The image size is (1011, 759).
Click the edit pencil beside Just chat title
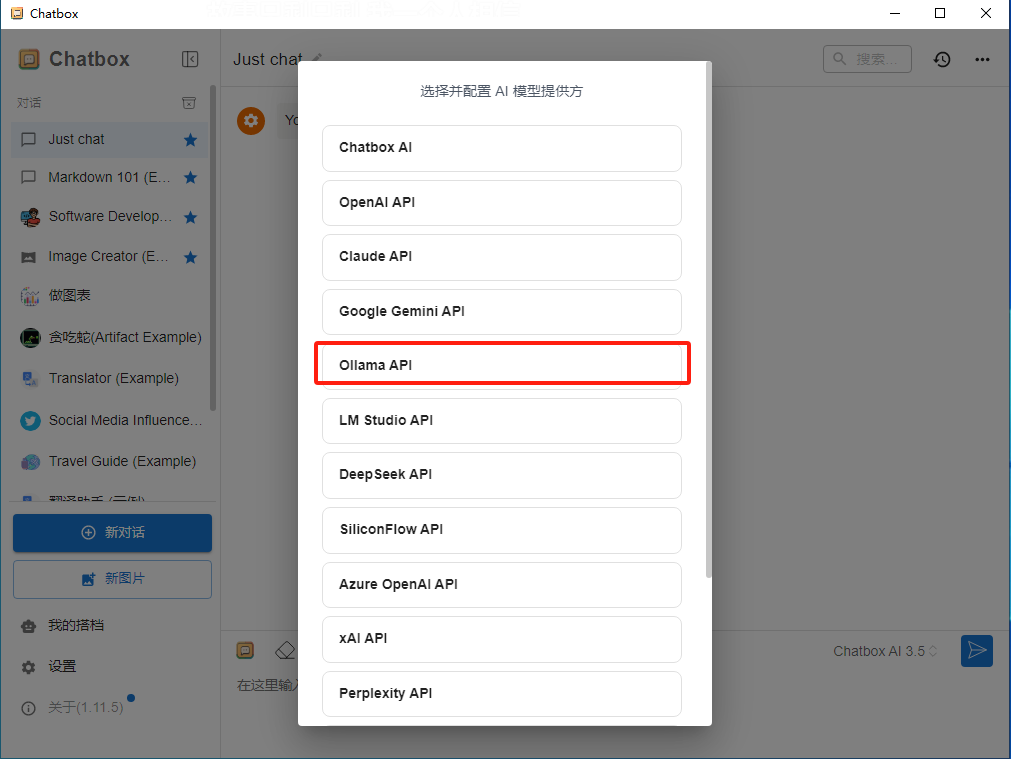point(316,58)
